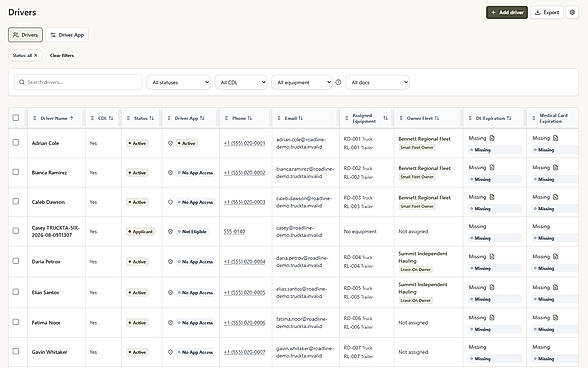Open settings gear icon next to Export
The height and width of the screenshot is (368, 588).
pos(572,12)
